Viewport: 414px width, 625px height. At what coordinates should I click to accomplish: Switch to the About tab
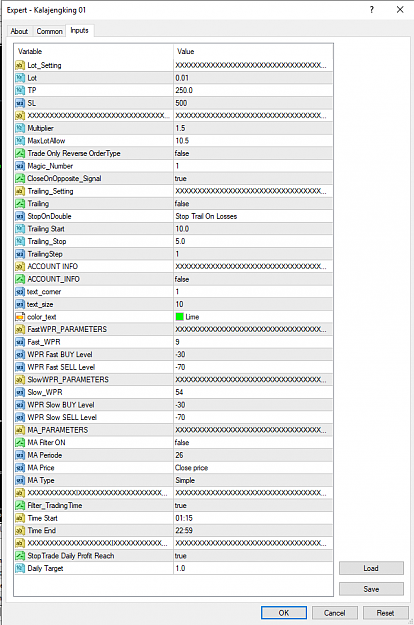(19, 31)
